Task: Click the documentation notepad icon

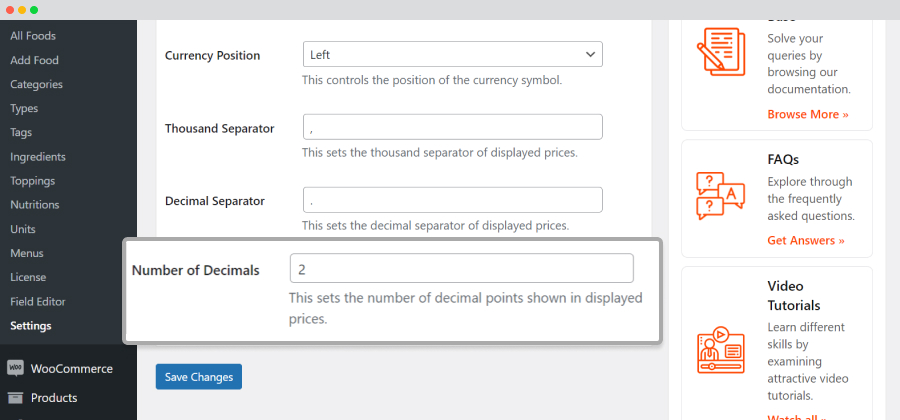Action: point(721,52)
